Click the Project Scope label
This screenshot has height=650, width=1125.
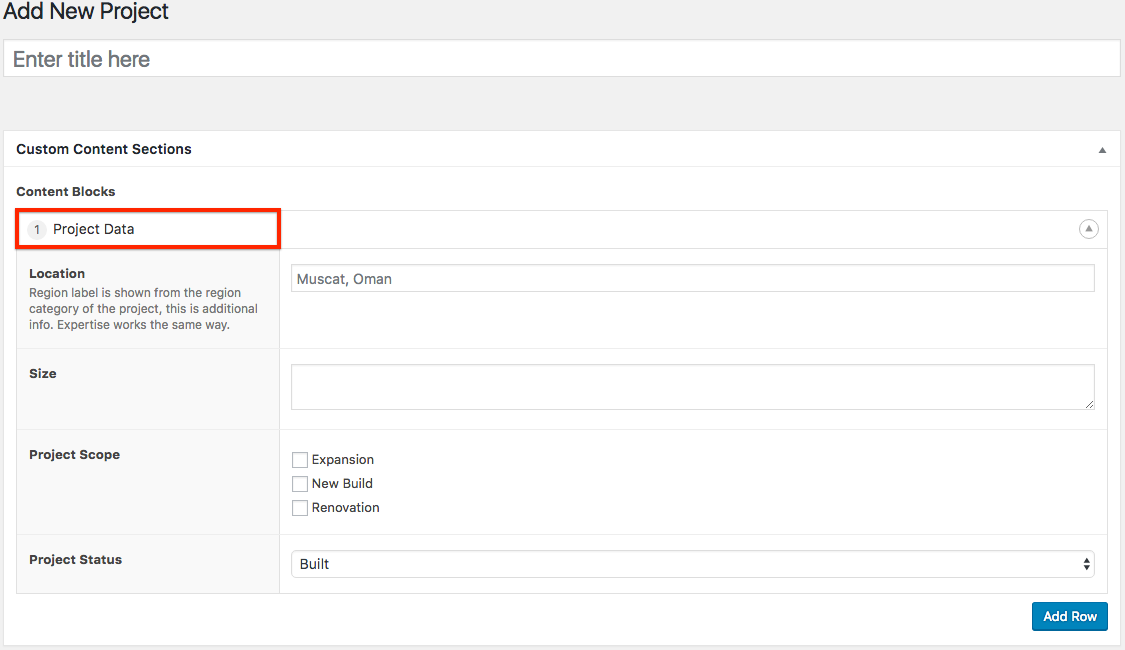click(x=74, y=454)
